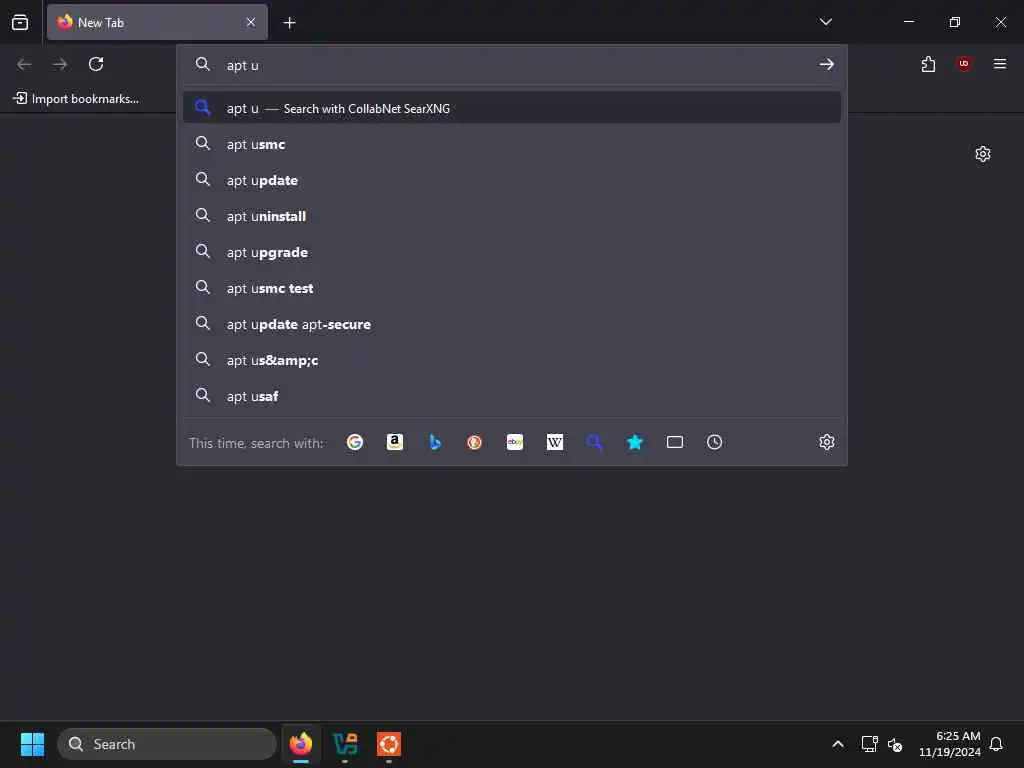Search this time with DuckDuckGo
This screenshot has height=768, width=1024.
[475, 443]
